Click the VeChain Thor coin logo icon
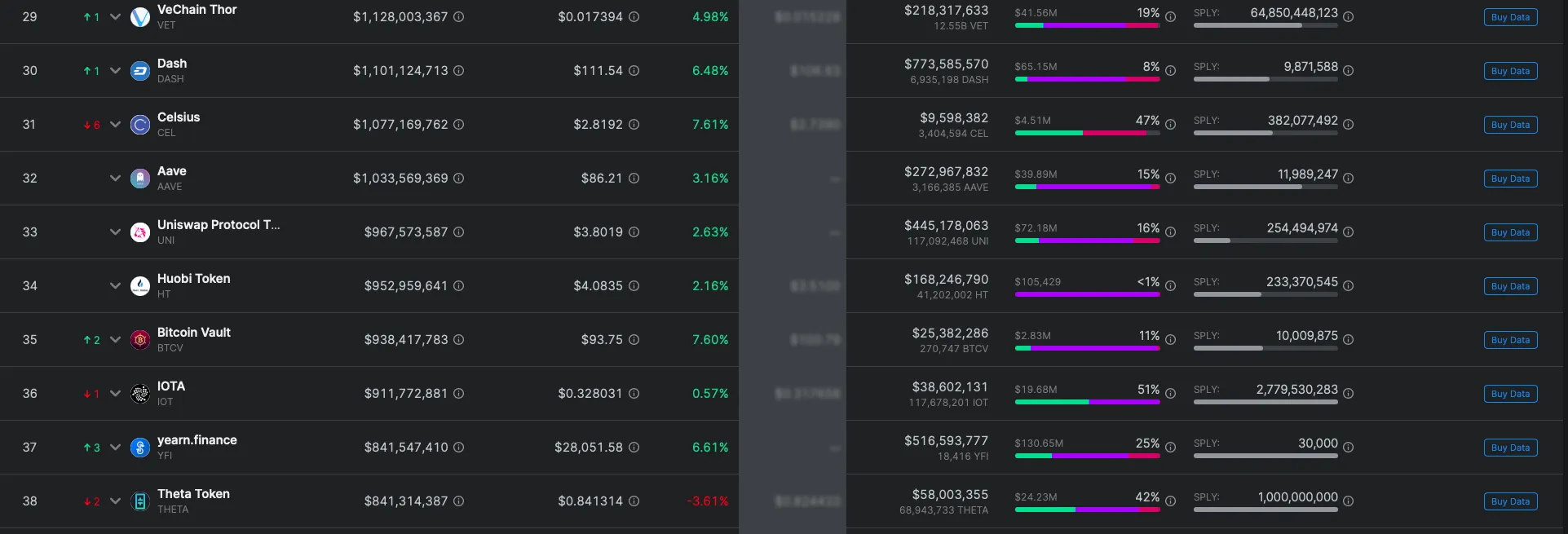1568x534 pixels. (x=140, y=17)
